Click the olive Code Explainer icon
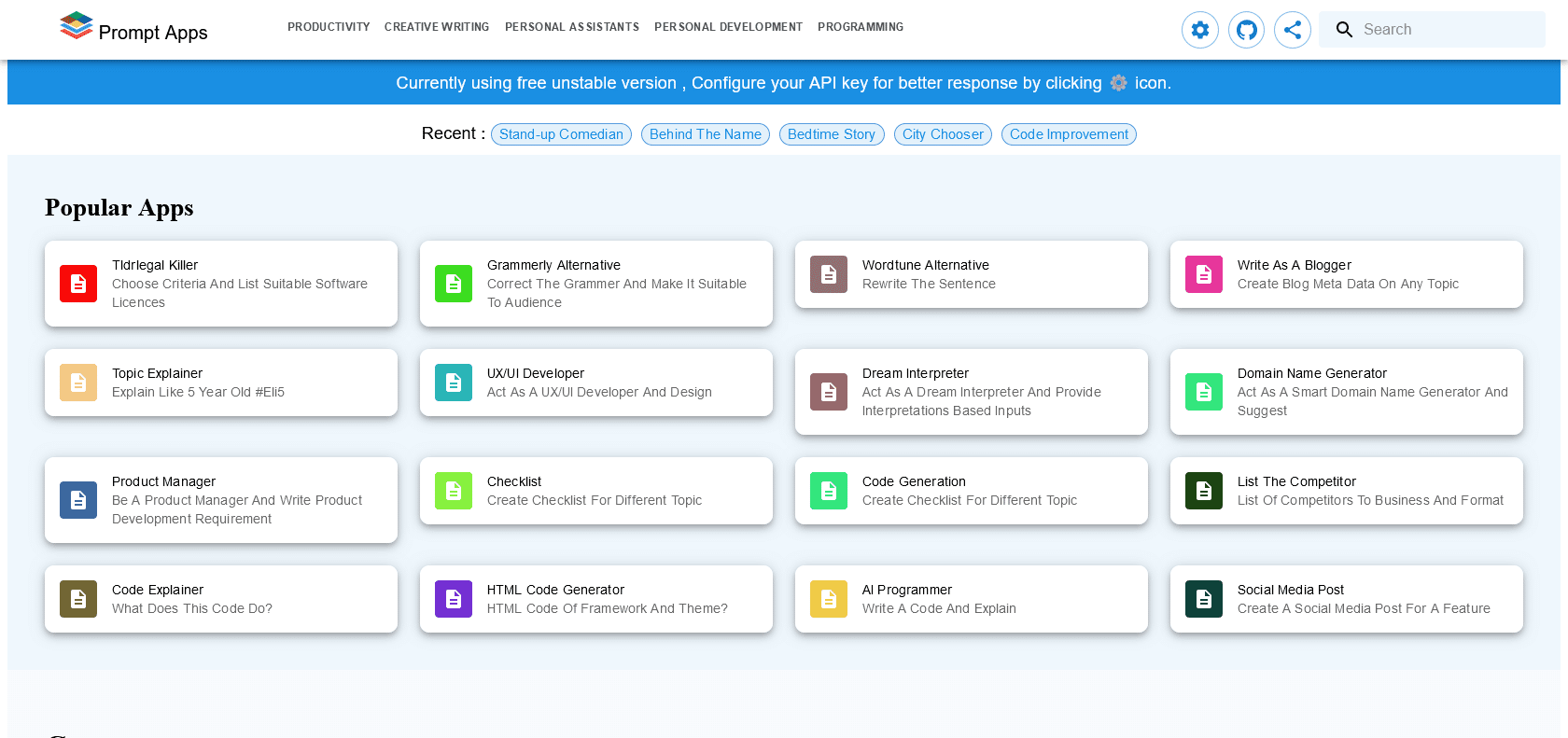1568x738 pixels. click(78, 599)
